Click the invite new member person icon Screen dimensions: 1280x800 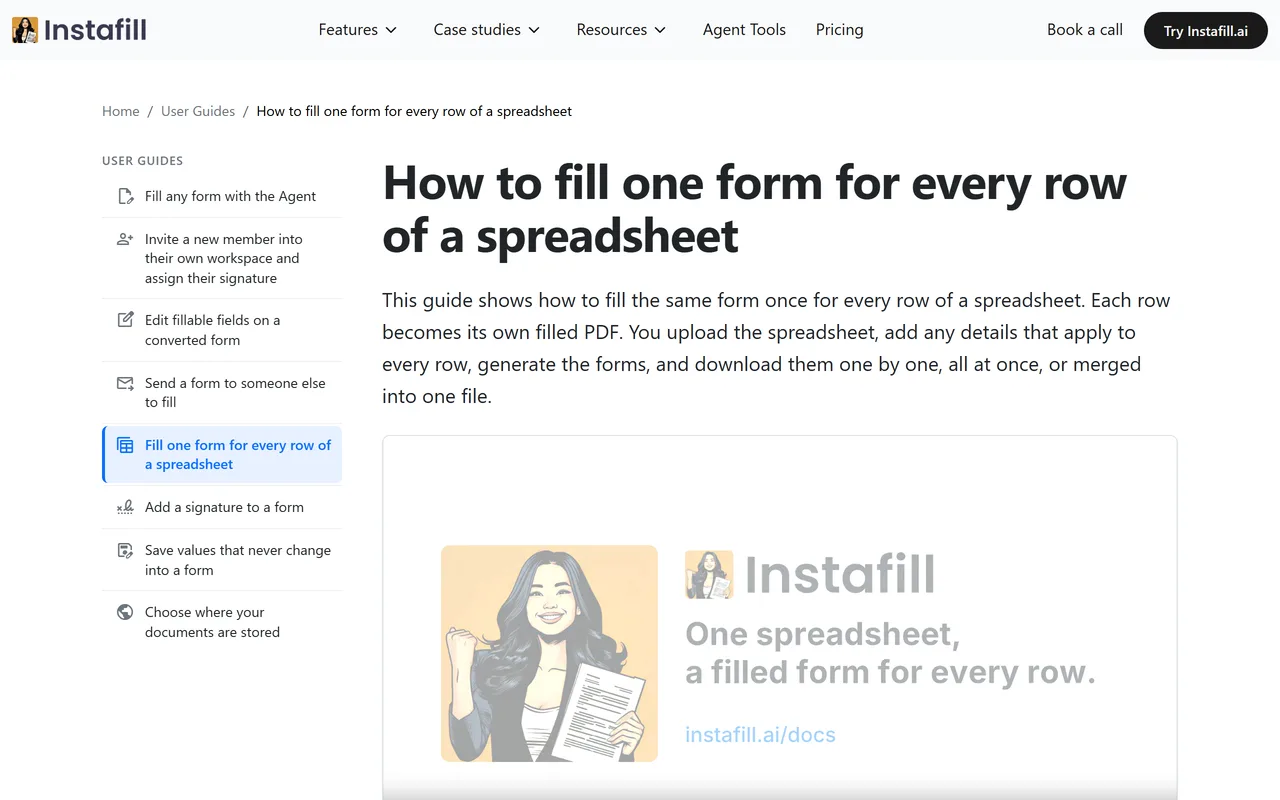[125, 239]
